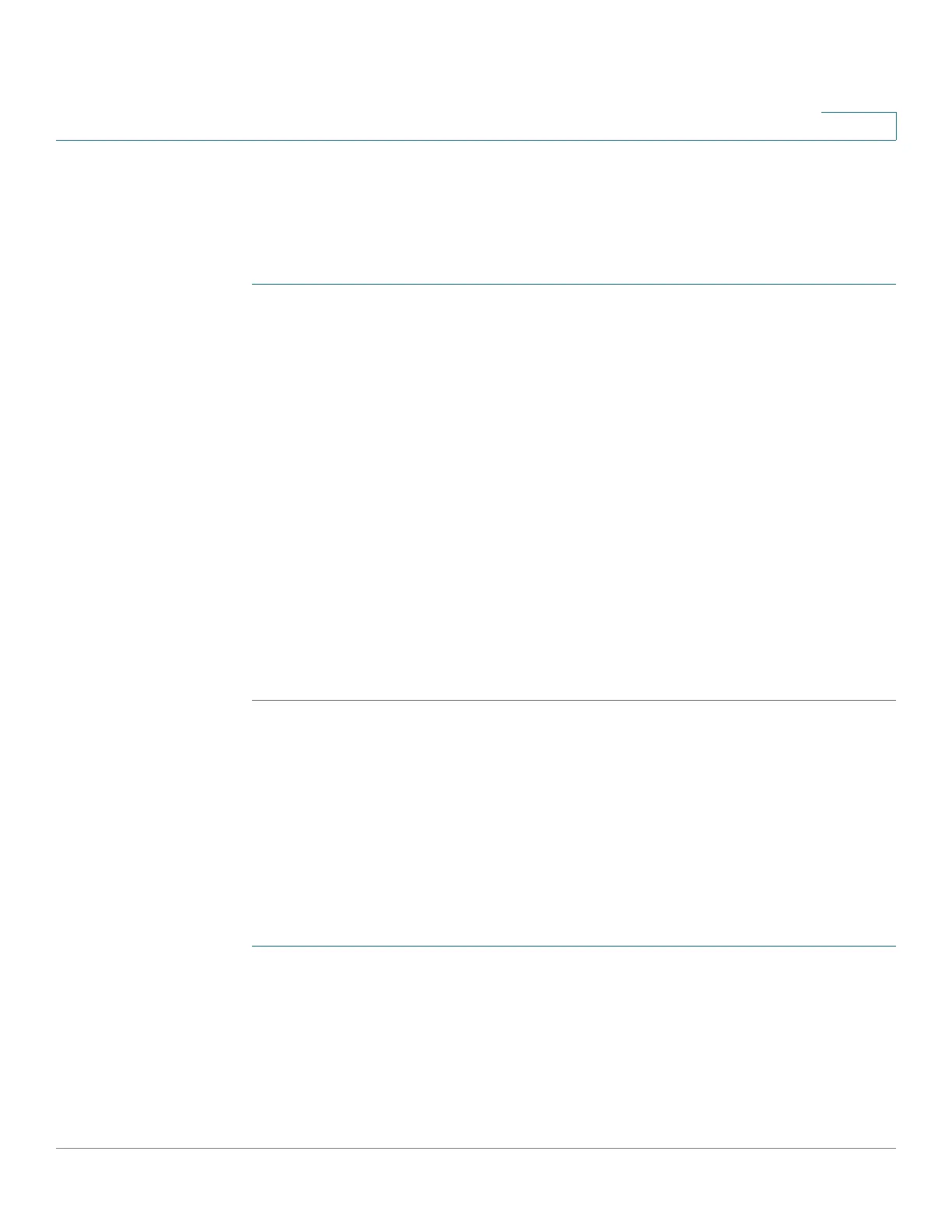
Task: Click blank area between header rule and first divider
Action: click(574, 212)
